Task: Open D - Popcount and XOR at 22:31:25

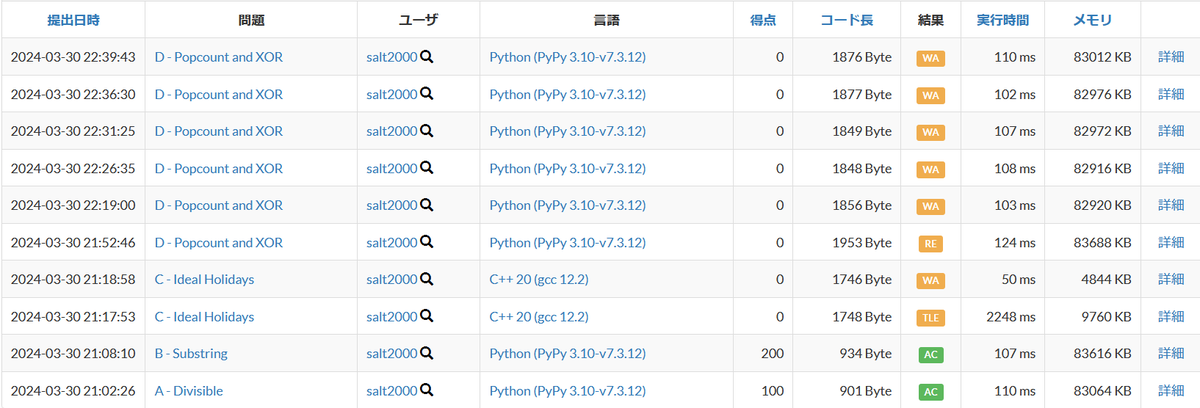Action: tap(219, 131)
